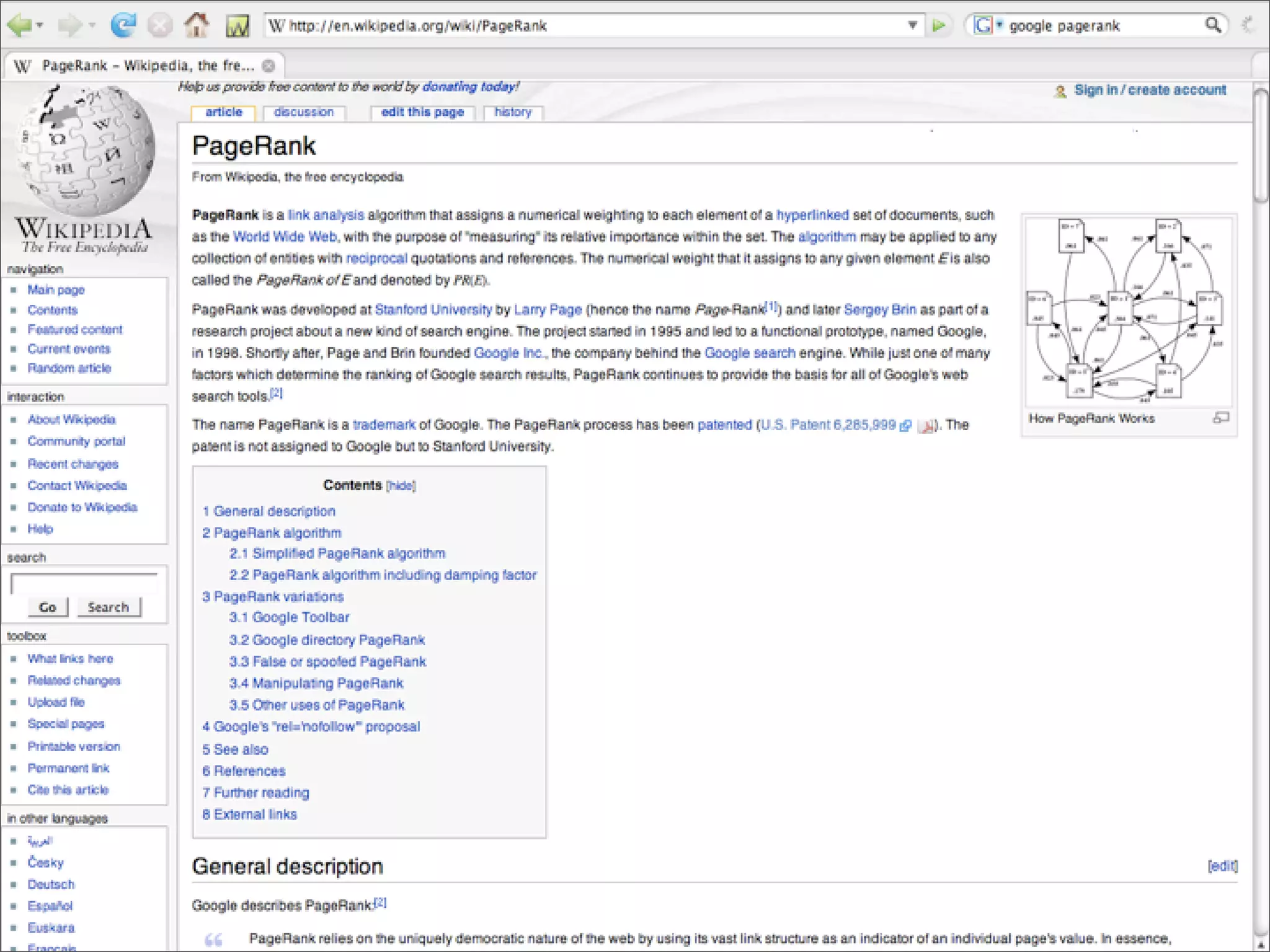Enlarge the How PageRank Works image icon
The image size is (1270, 952).
pos(1220,418)
